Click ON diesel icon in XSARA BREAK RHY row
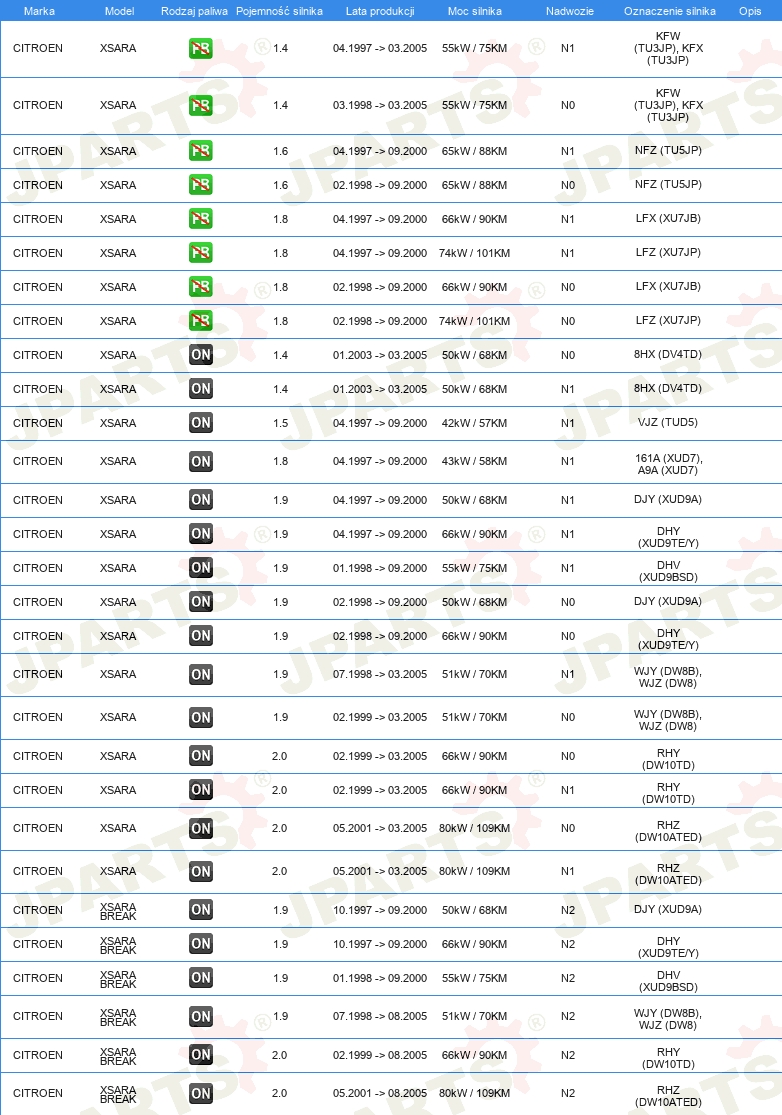Viewport: 782px width, 1115px height. pos(200,1055)
